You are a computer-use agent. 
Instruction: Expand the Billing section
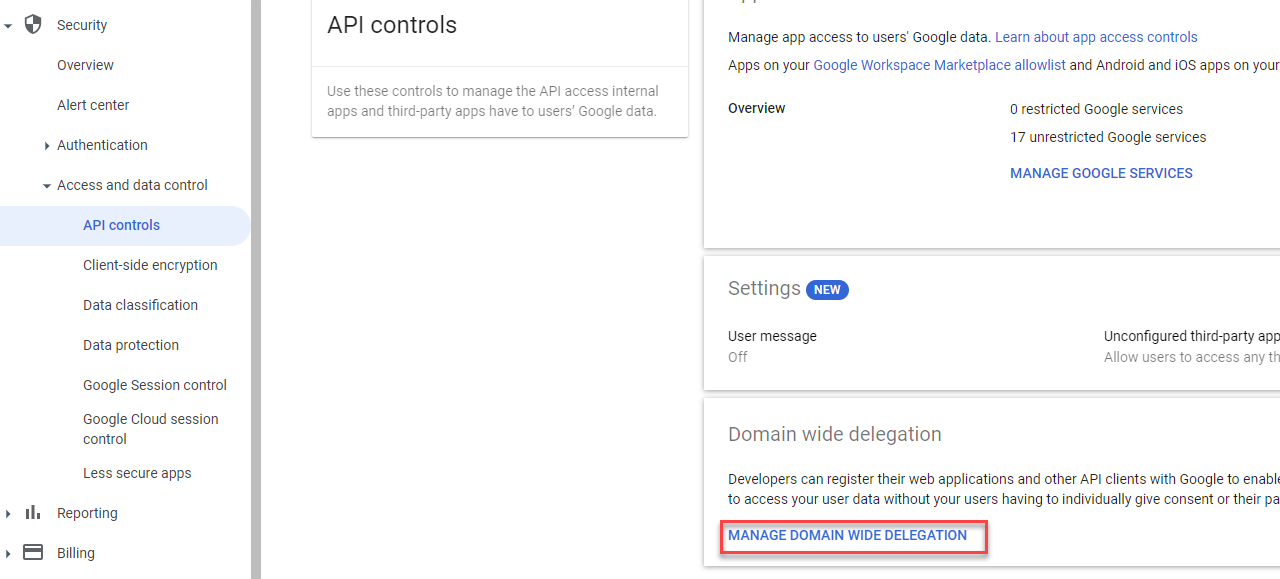pos(9,552)
